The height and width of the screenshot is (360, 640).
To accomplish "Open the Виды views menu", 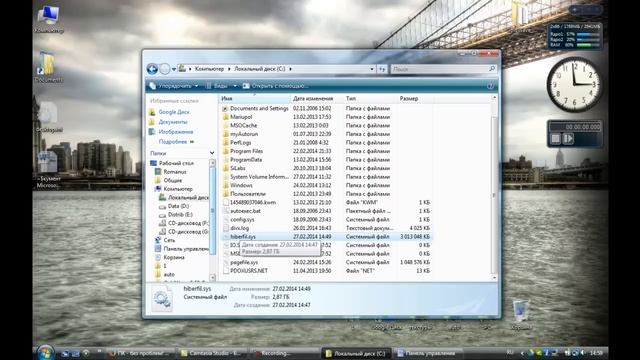I will pyautogui.click(x=217, y=86).
